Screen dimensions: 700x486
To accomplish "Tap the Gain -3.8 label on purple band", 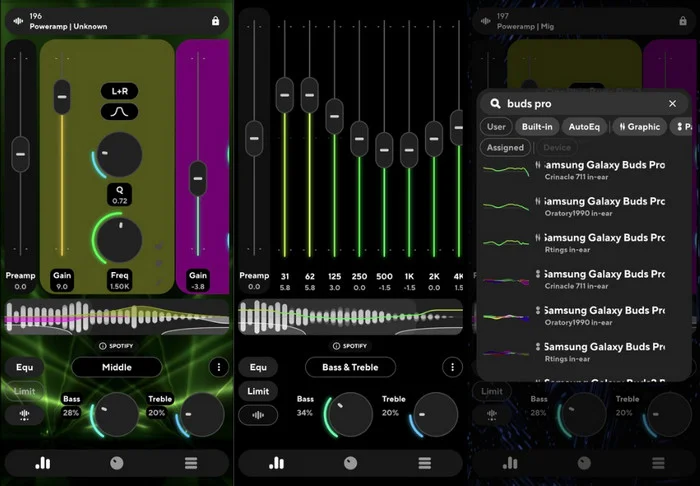I will (198, 281).
